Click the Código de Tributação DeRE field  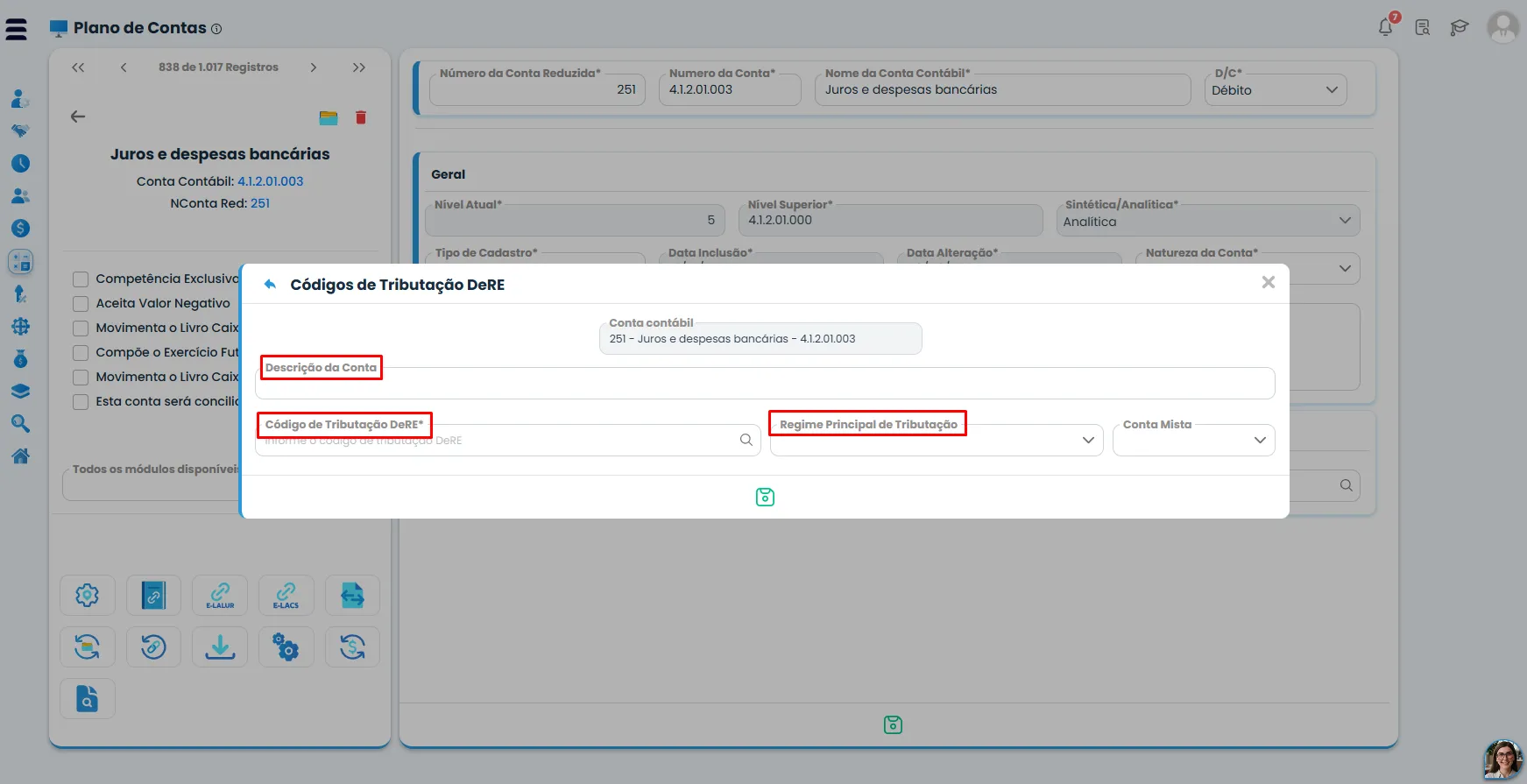508,440
